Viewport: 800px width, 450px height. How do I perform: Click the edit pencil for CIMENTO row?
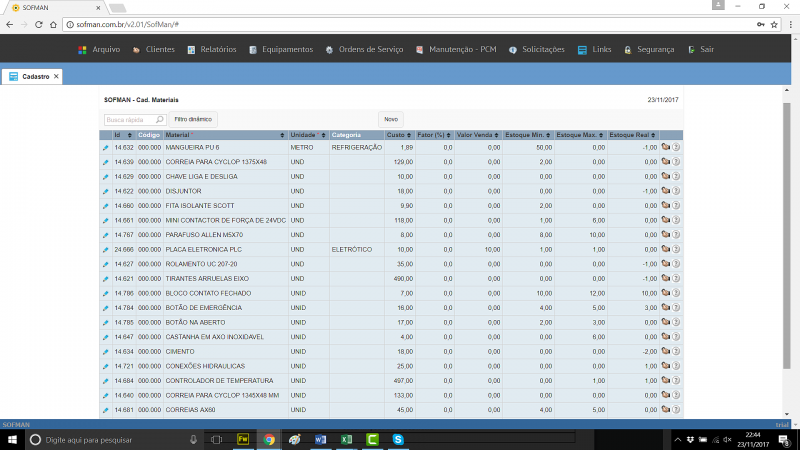coord(105,352)
